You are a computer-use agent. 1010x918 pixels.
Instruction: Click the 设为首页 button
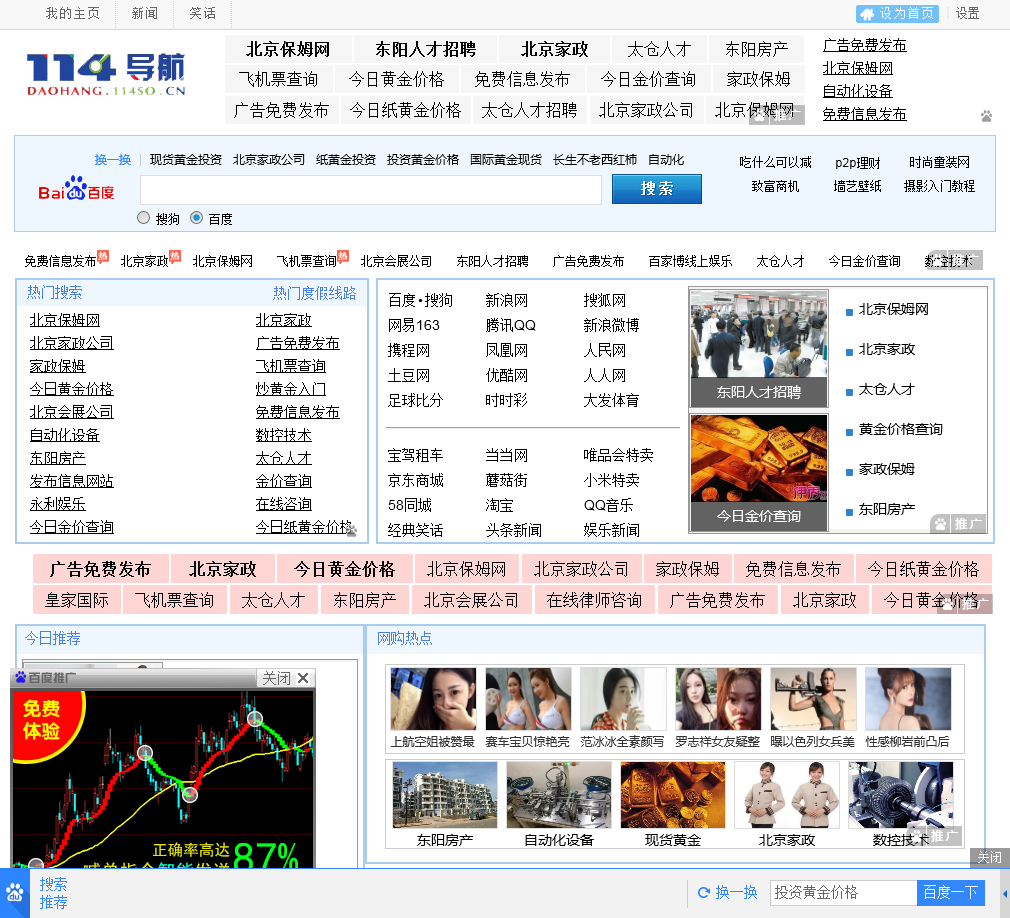897,14
